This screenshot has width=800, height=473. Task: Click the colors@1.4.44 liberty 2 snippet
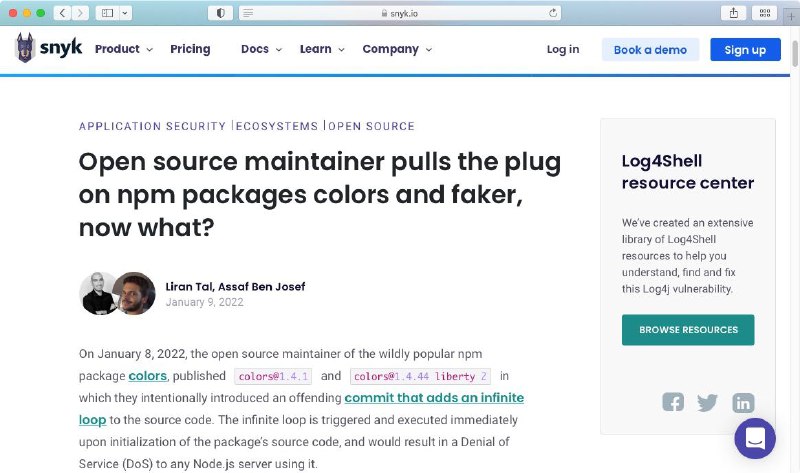tap(420, 377)
